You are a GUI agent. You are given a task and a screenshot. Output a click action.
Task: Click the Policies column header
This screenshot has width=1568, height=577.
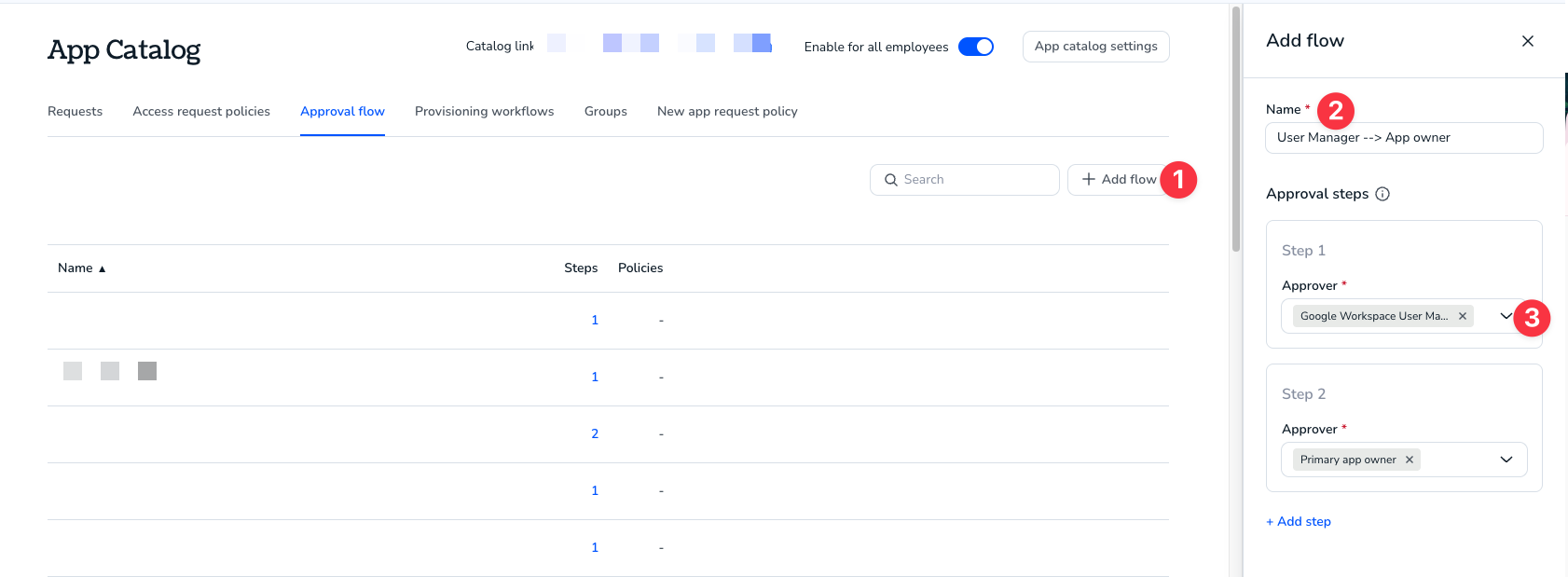[x=640, y=268]
